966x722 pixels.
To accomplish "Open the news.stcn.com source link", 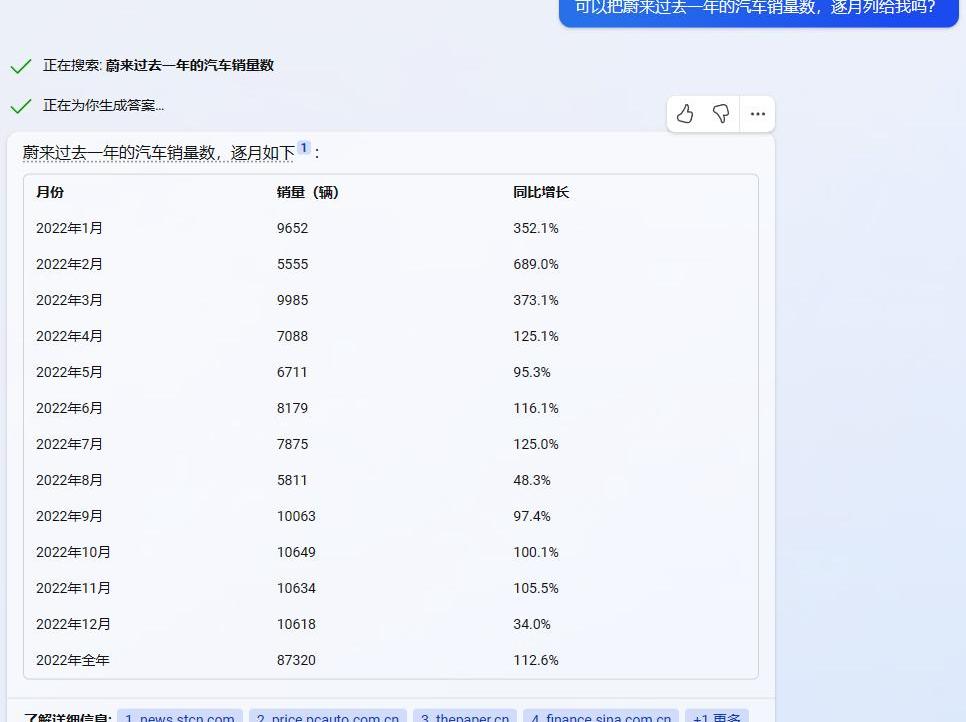I will 180,716.
